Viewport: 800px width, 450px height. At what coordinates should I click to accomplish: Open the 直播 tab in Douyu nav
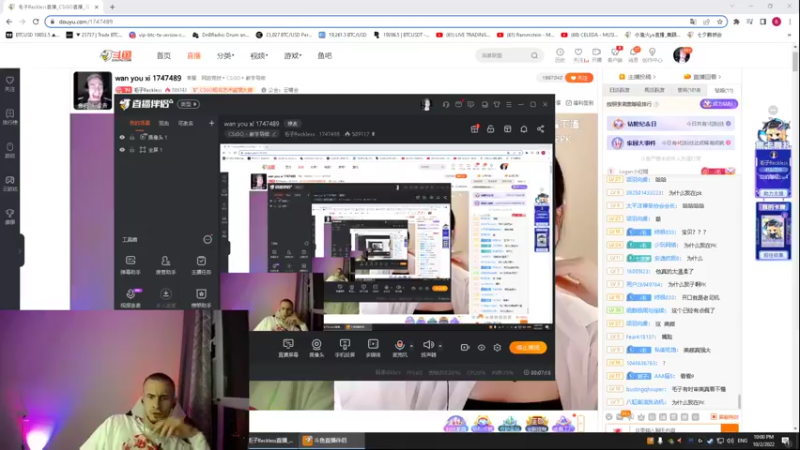pos(194,56)
